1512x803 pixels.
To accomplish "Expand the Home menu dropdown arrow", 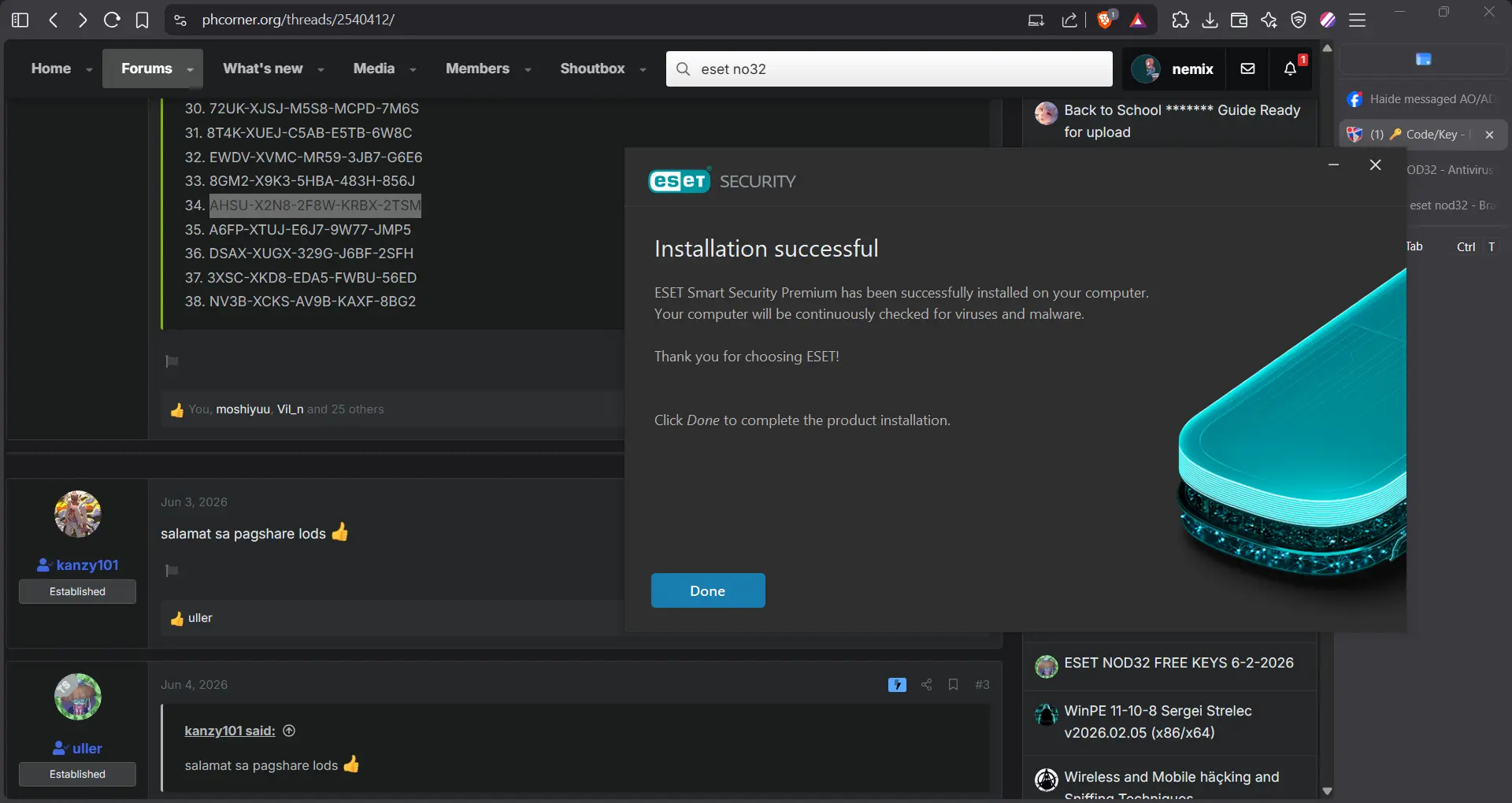I will pyautogui.click(x=89, y=70).
